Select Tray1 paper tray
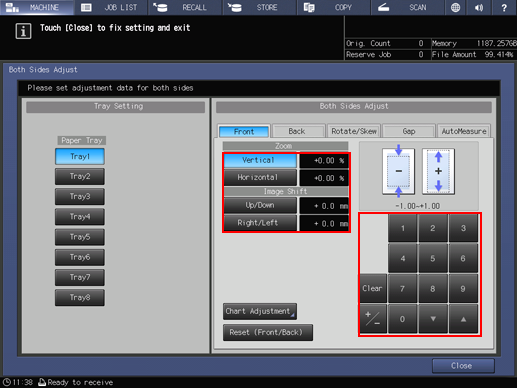 (80, 156)
